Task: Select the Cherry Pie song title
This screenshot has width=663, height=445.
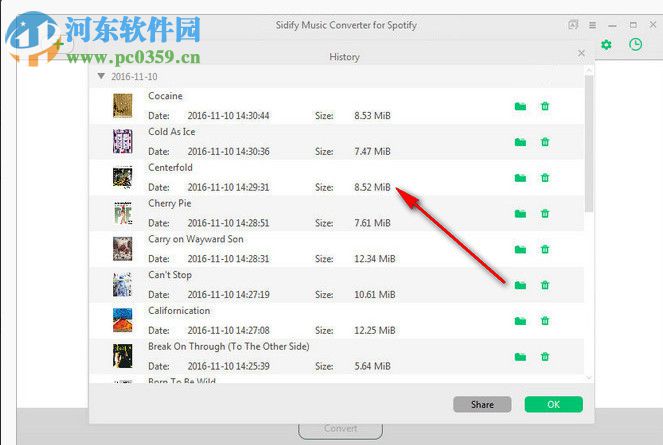Action: (x=170, y=203)
